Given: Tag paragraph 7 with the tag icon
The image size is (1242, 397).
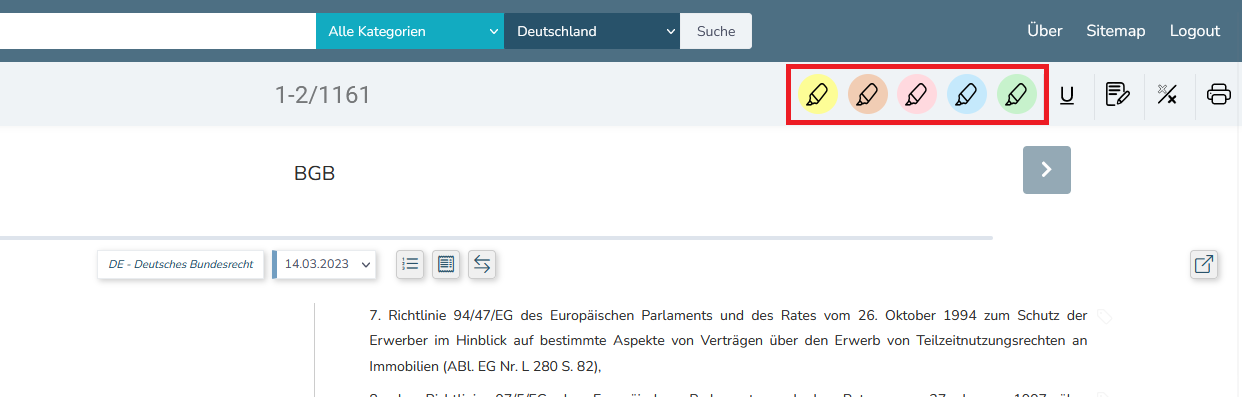Looking at the screenshot, I should point(1104,316).
